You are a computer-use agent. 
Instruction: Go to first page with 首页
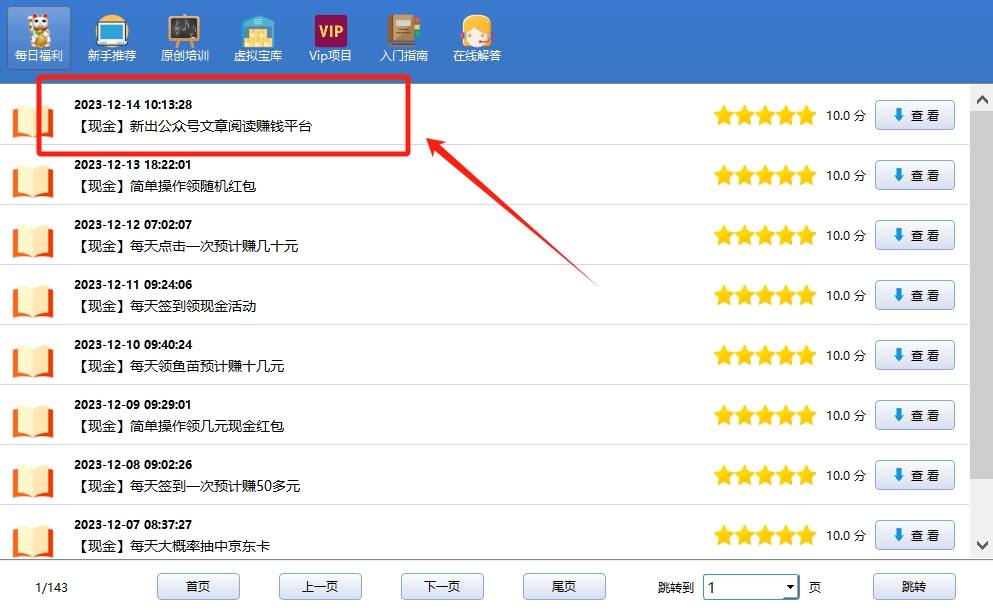click(198, 587)
